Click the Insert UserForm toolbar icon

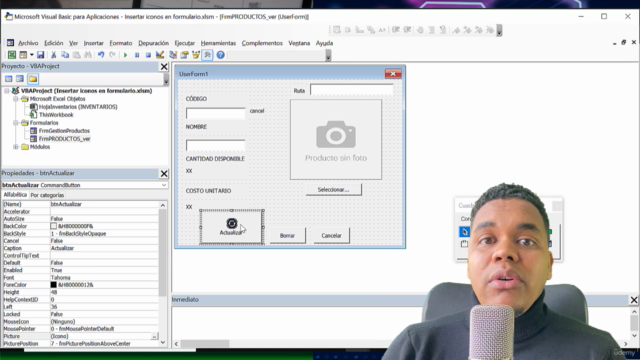coord(23,55)
